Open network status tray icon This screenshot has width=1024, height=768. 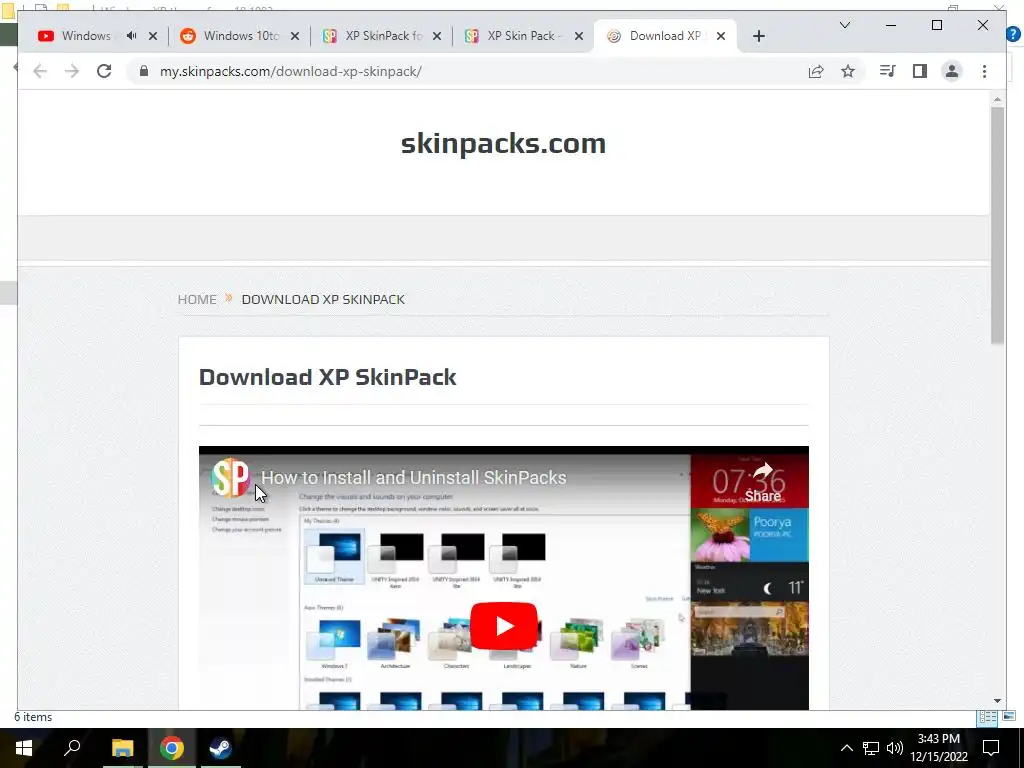pos(871,748)
